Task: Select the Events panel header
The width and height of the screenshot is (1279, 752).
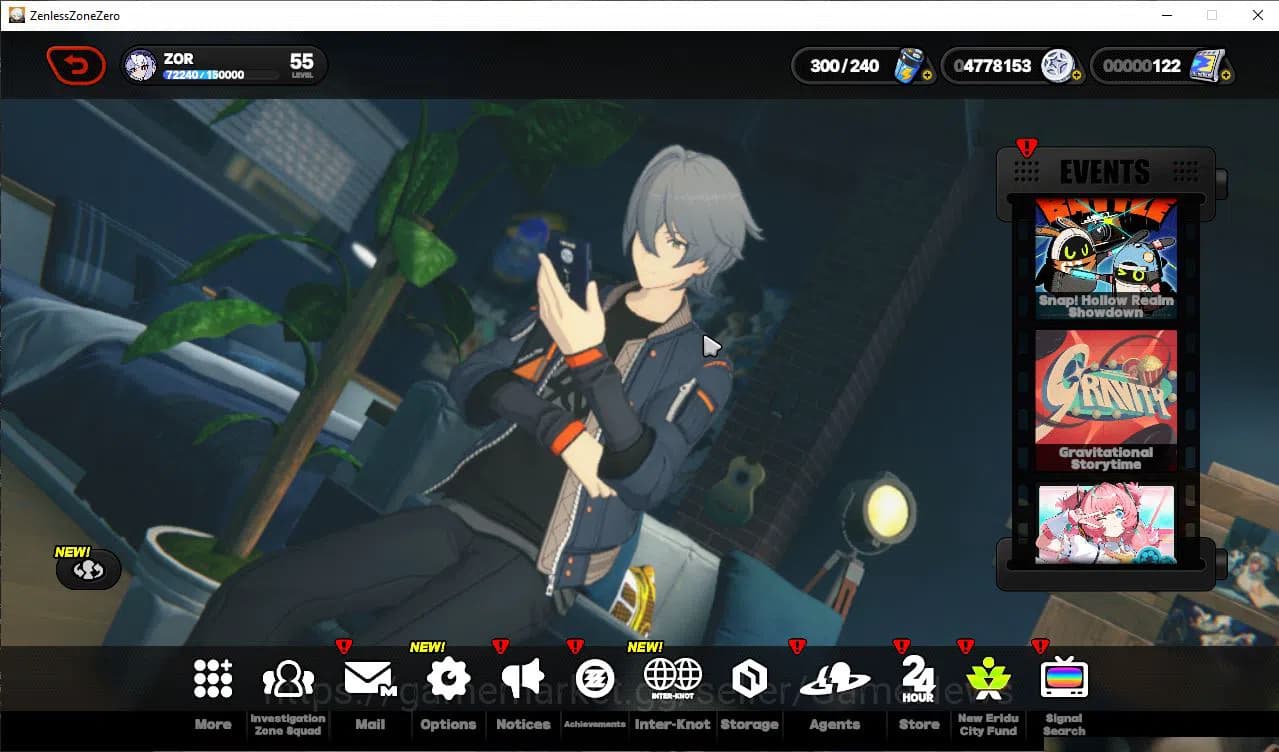Action: pyautogui.click(x=1105, y=171)
